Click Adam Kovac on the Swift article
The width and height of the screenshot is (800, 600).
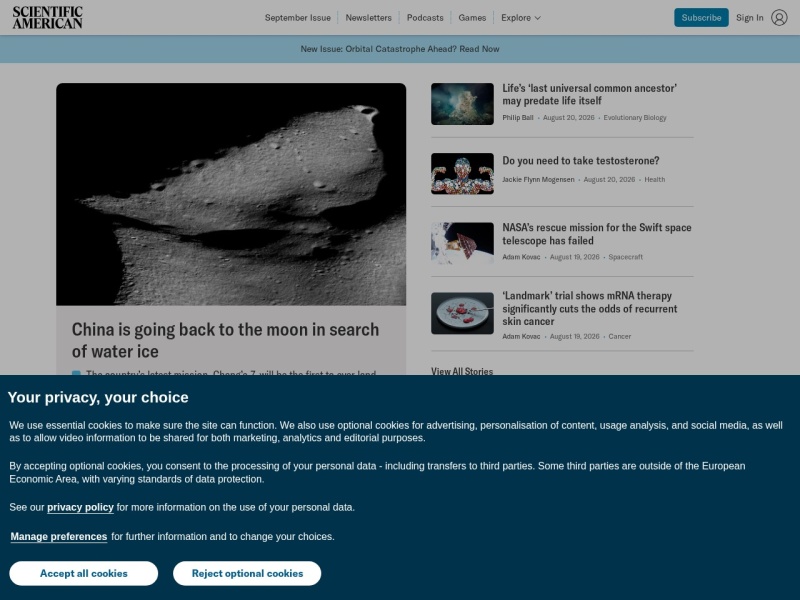pyautogui.click(x=521, y=257)
